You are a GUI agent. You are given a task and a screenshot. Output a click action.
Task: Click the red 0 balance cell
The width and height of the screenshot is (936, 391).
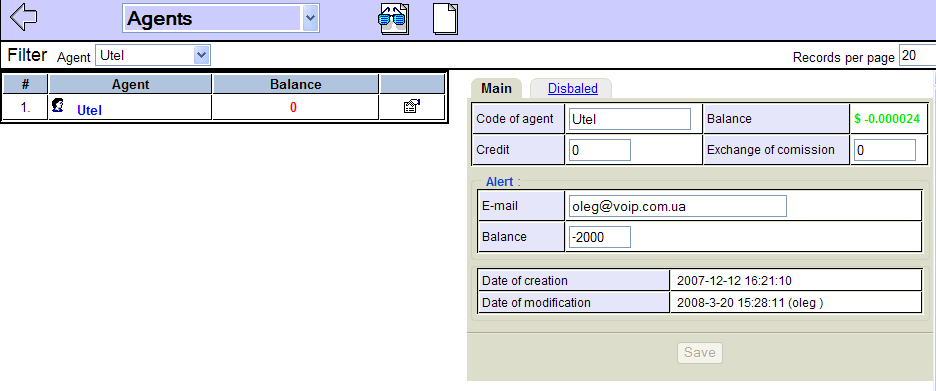(x=295, y=107)
